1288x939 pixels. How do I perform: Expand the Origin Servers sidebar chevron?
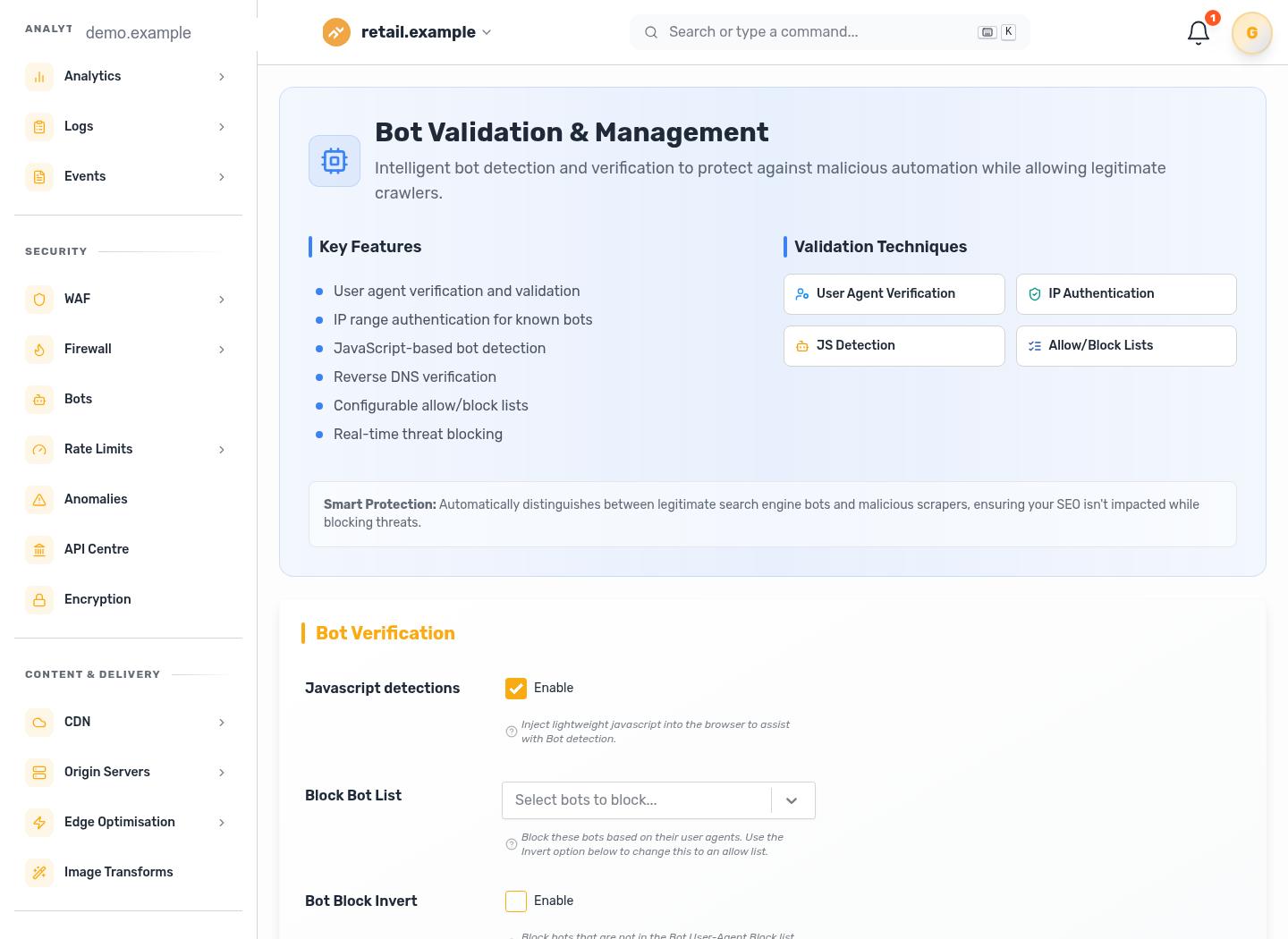tap(222, 773)
